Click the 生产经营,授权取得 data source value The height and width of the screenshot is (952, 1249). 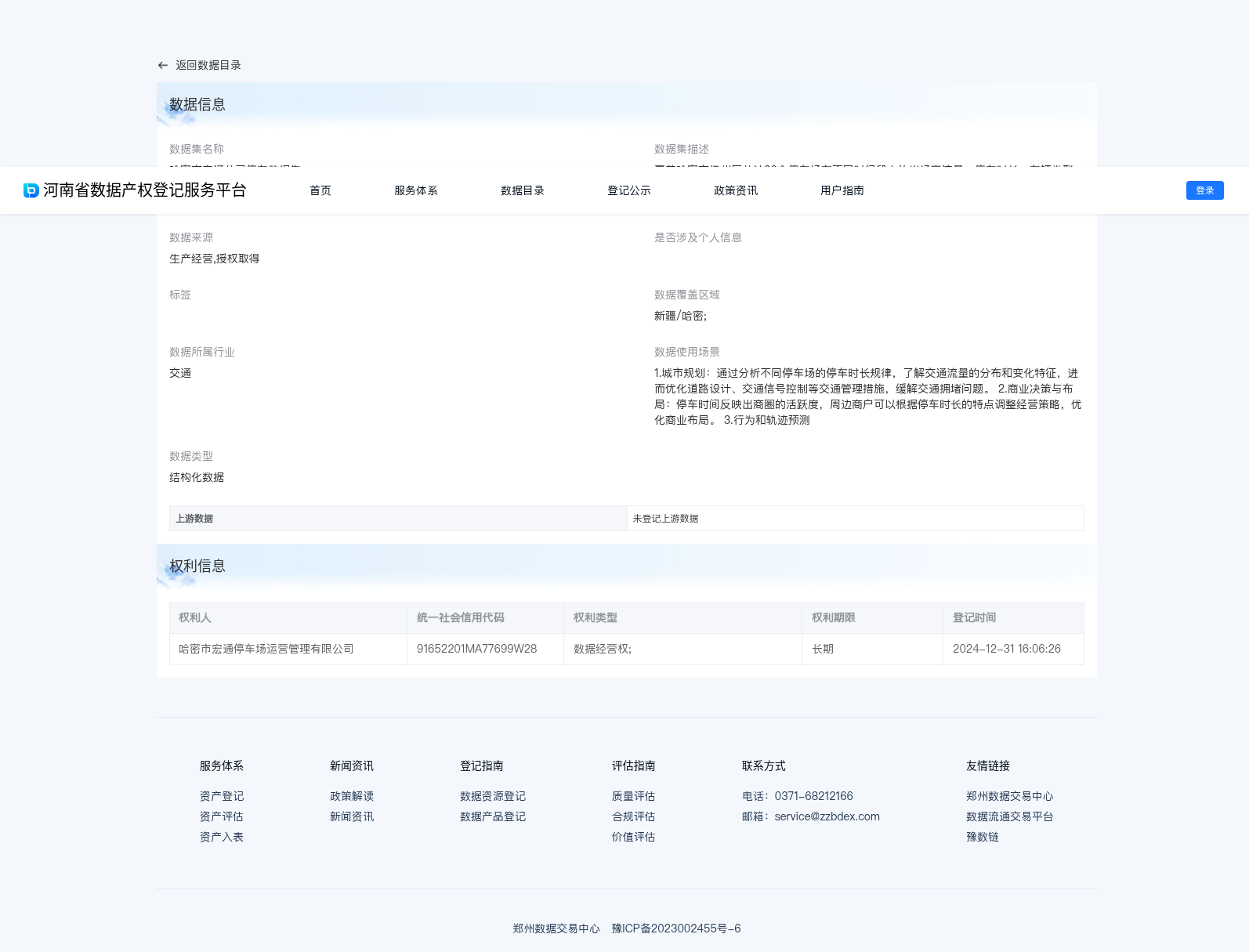215,259
